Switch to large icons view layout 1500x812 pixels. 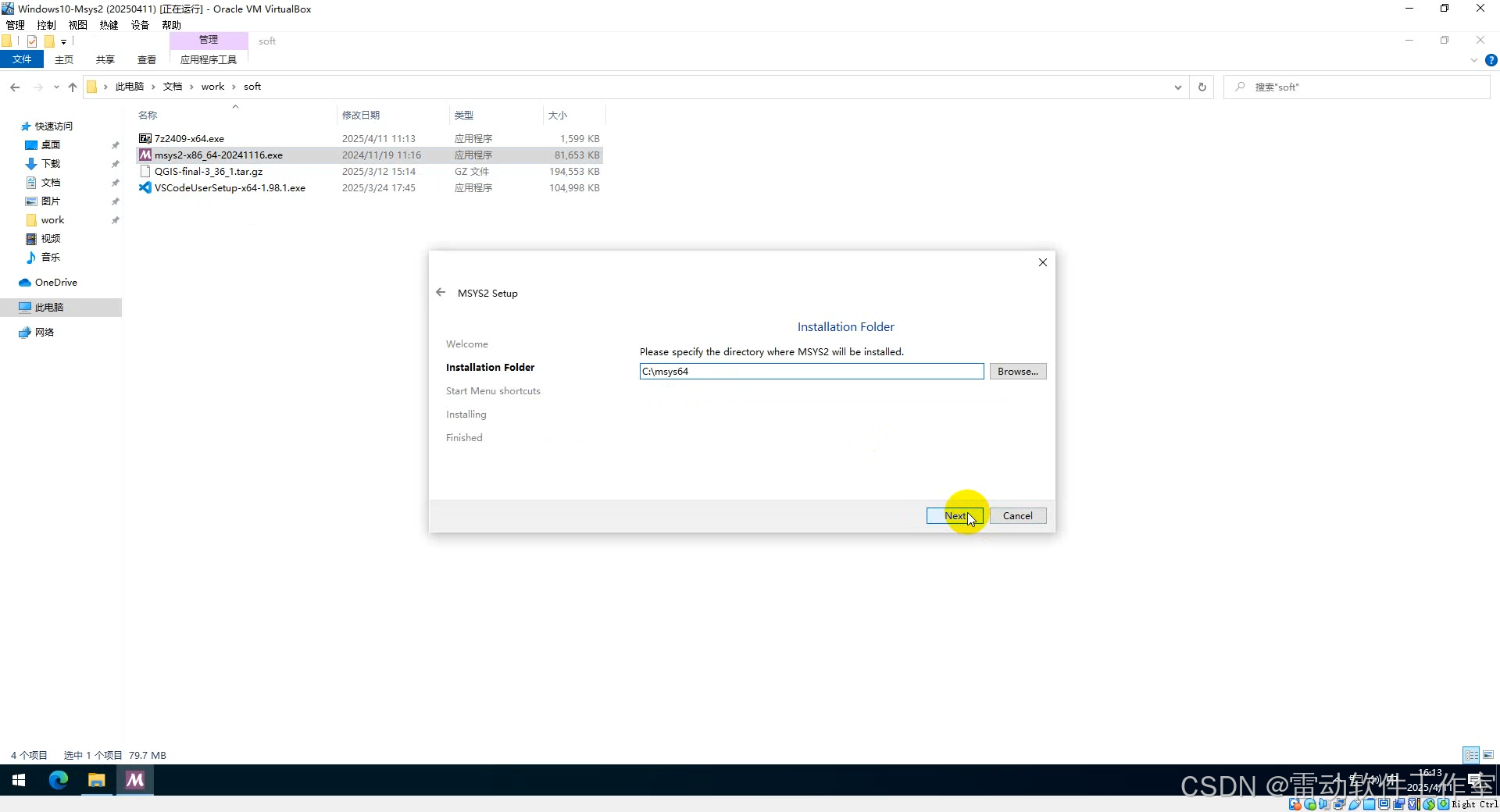coord(1488,755)
